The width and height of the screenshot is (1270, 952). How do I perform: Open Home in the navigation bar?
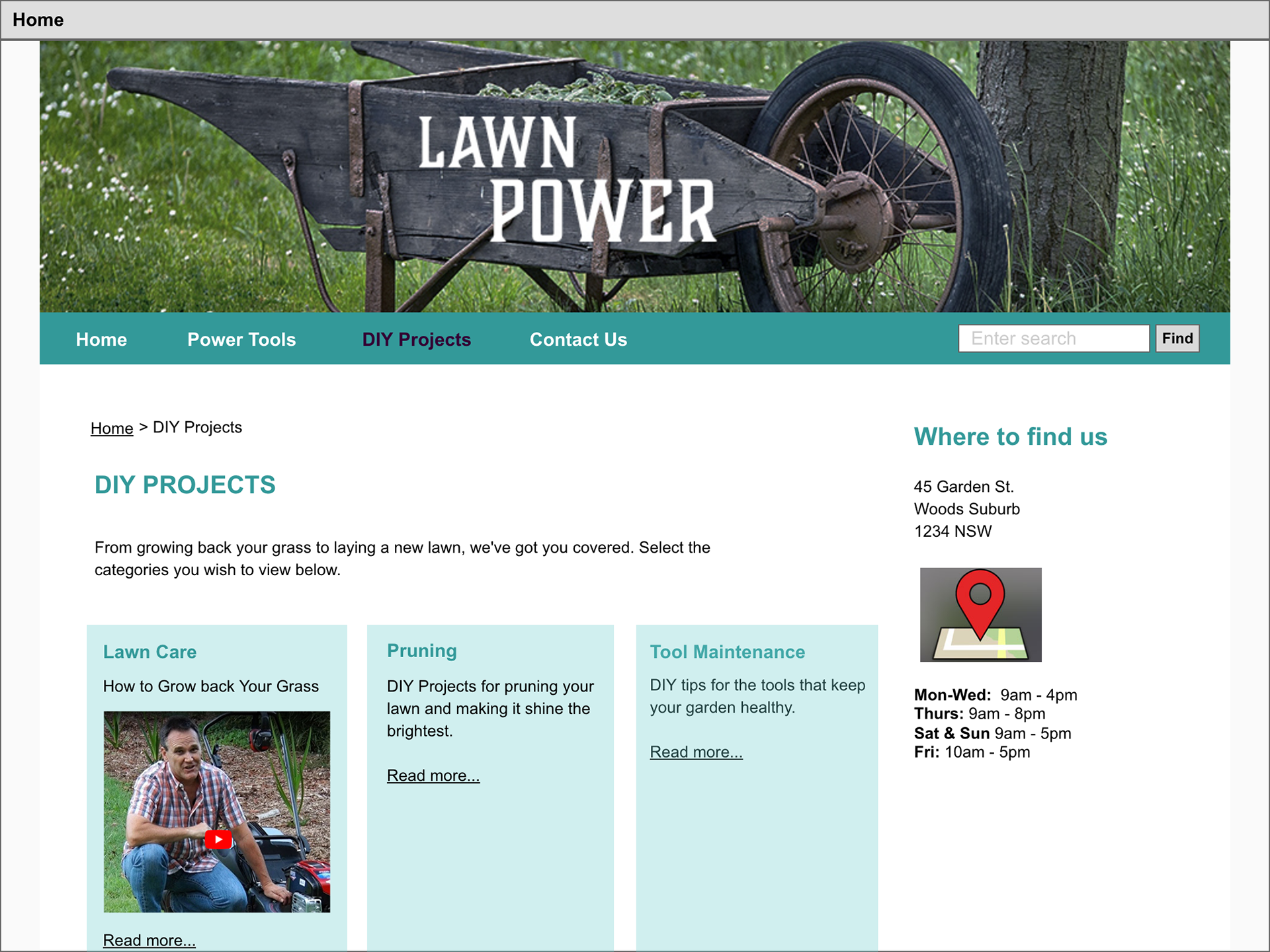(101, 339)
